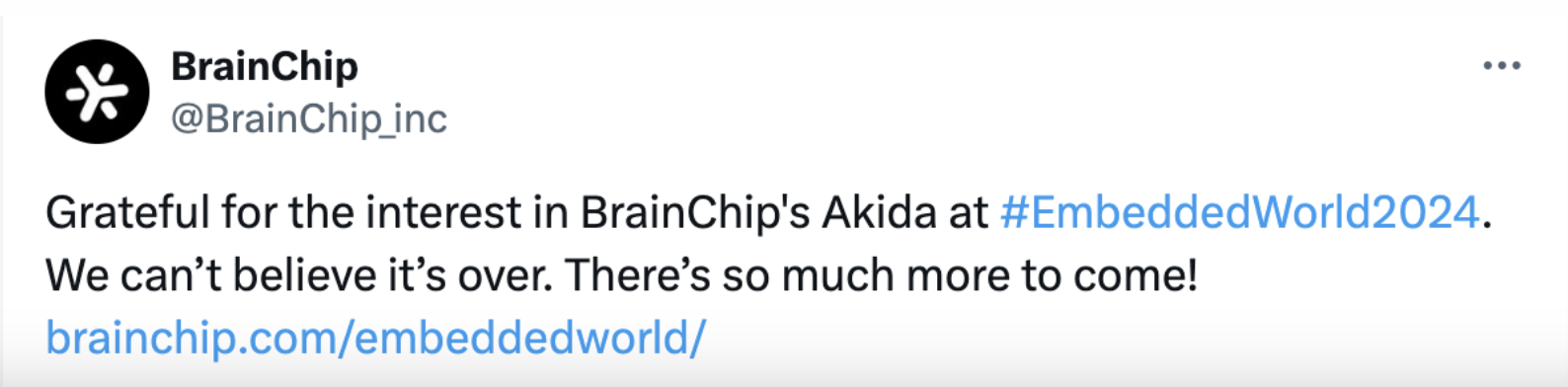This screenshot has height=387, width=1568.
Task: Select the @BrainChip_inc handle
Action: click(x=309, y=119)
